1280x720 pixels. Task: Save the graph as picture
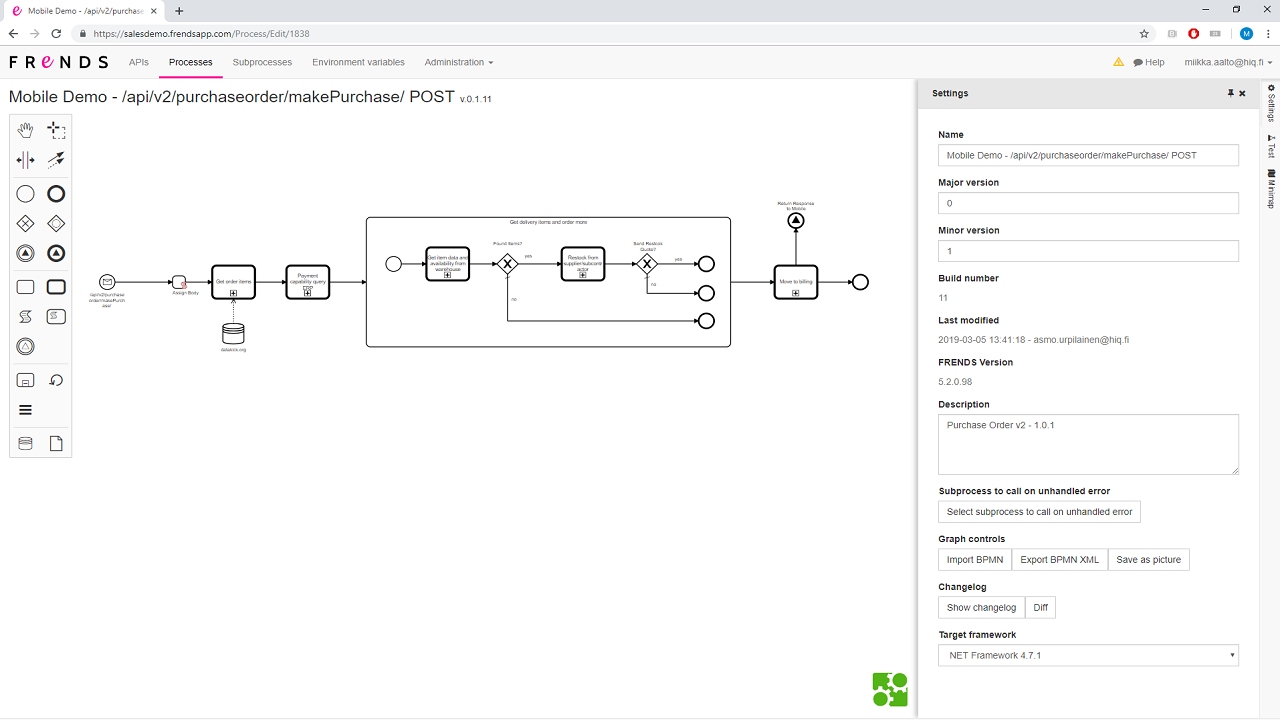click(x=1149, y=560)
